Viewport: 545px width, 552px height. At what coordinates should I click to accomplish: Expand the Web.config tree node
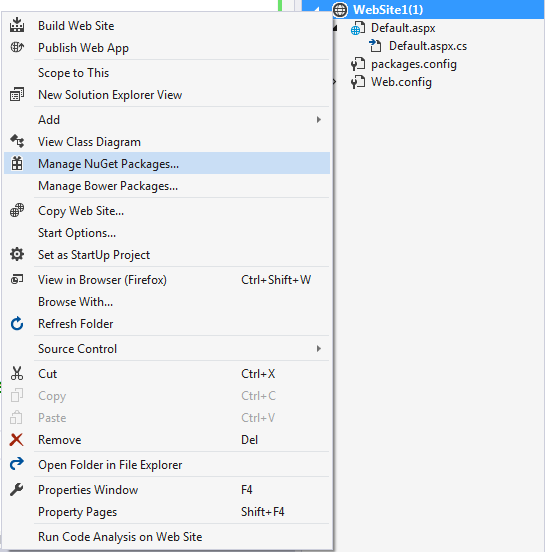point(334,82)
